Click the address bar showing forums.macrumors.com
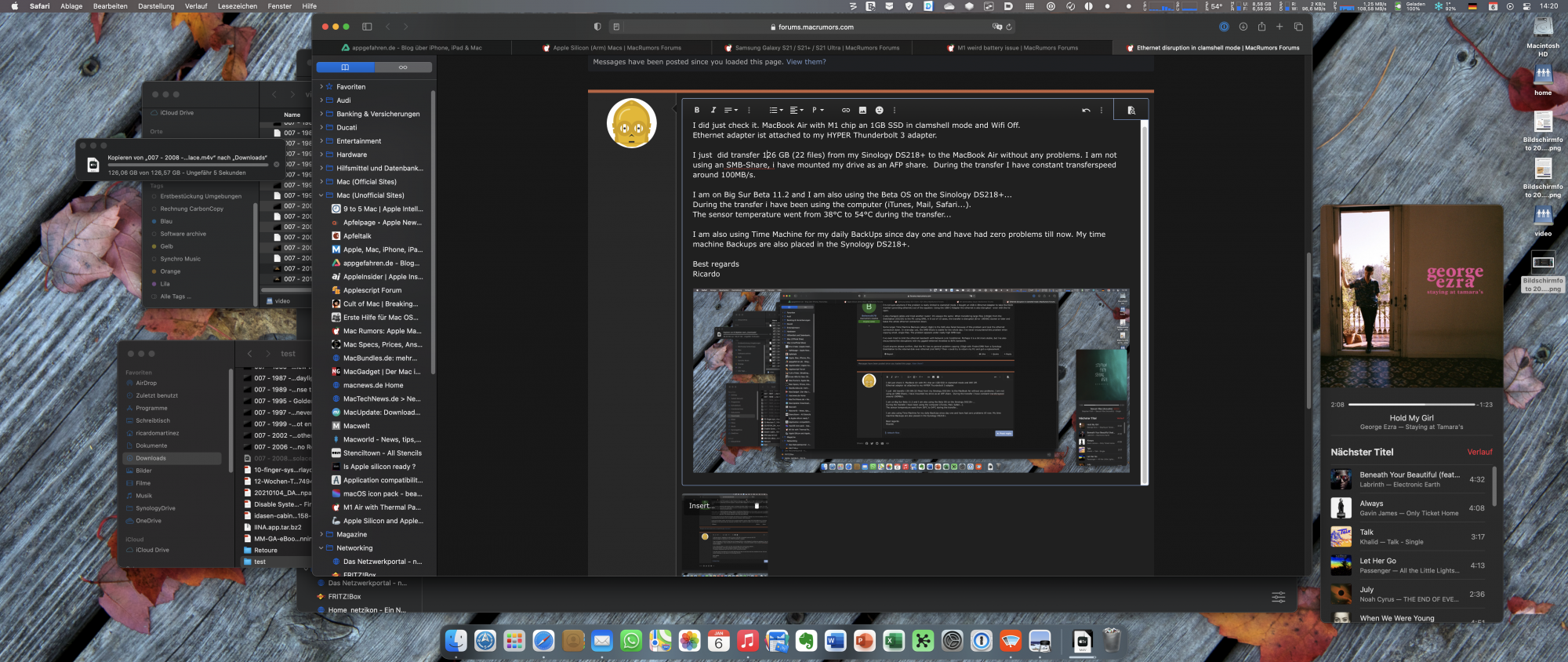The image size is (1568, 662). coord(813,27)
